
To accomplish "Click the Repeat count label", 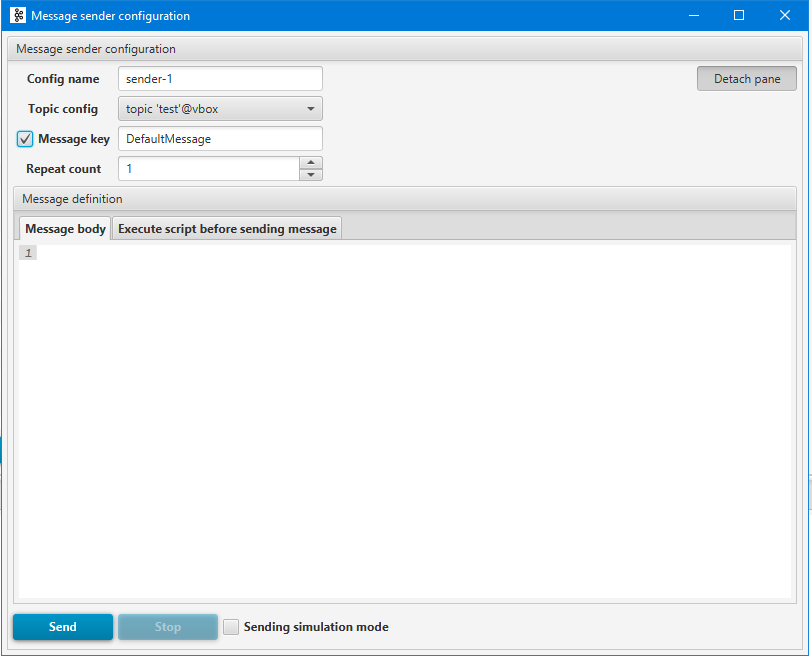I will pyautogui.click(x=64, y=169).
